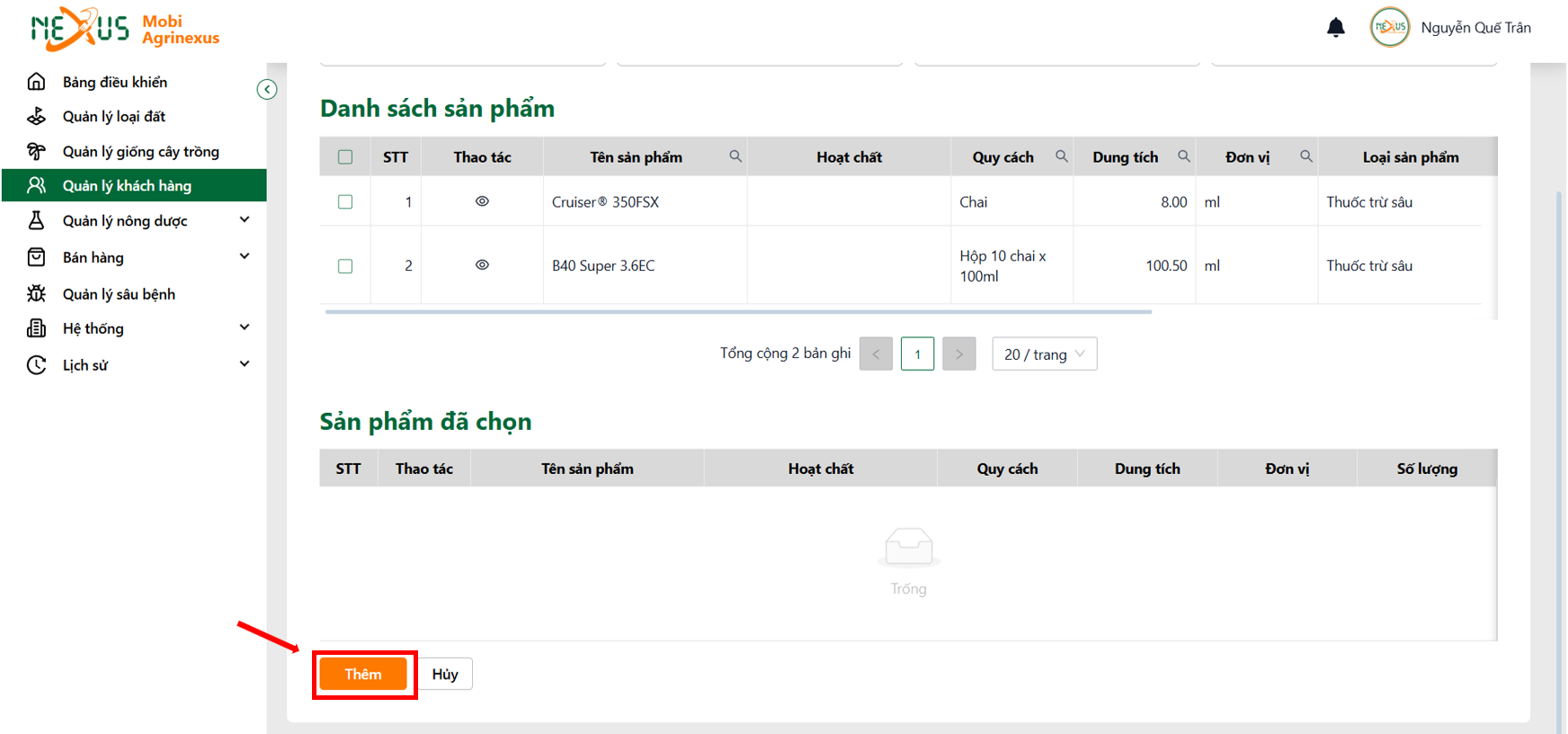The width and height of the screenshot is (1568, 734).
Task: Search the Dung tích column
Action: point(1184,157)
